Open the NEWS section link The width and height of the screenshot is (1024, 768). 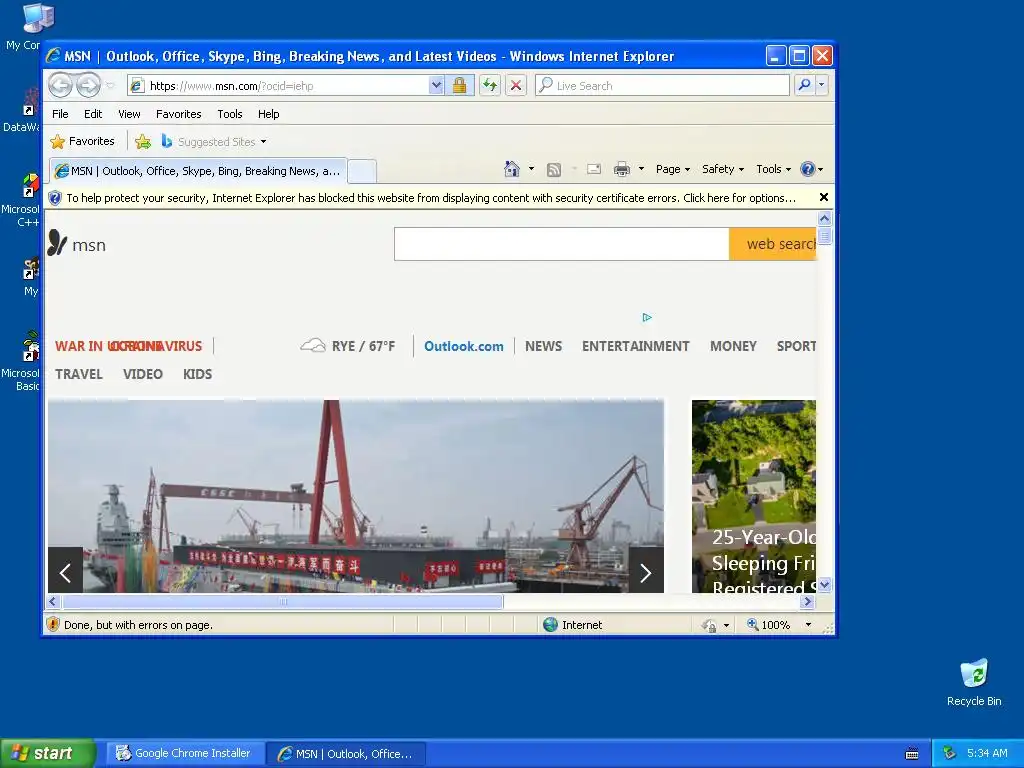click(543, 346)
